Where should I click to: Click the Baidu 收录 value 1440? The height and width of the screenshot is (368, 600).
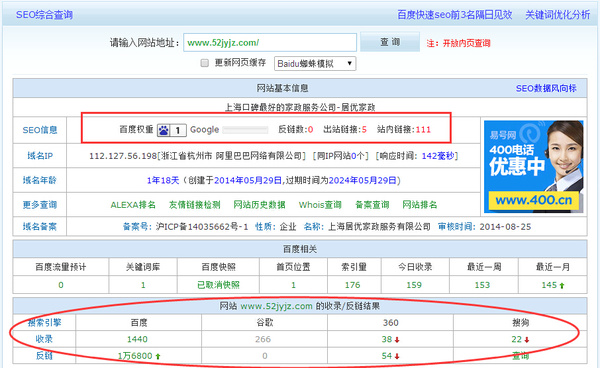[x=137, y=339]
